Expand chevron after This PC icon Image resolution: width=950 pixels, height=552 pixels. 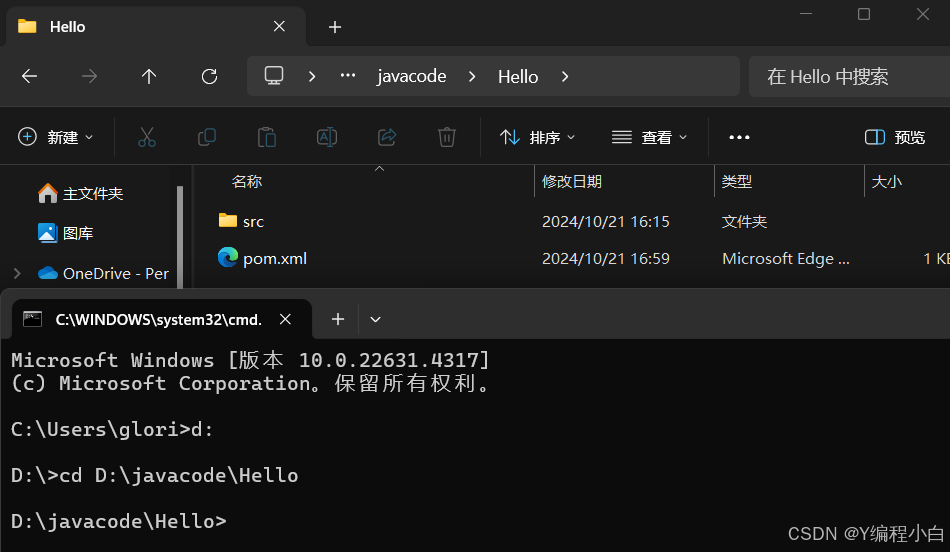pos(312,76)
